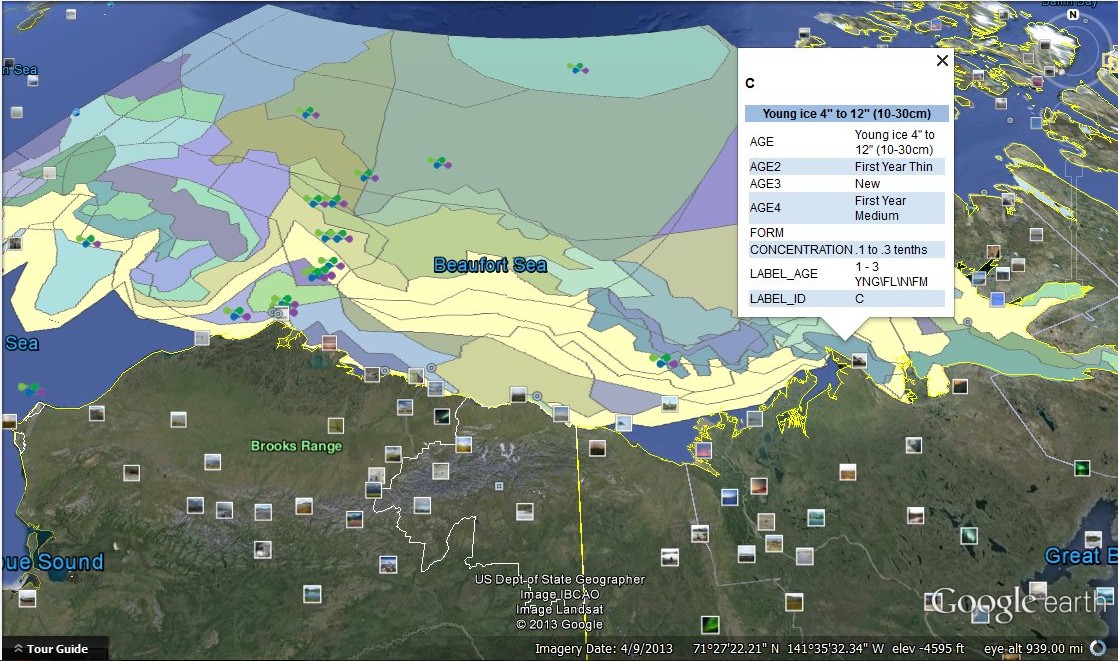Click the eye alt 939.00 mi readout
1118x661 pixels.
1033,648
